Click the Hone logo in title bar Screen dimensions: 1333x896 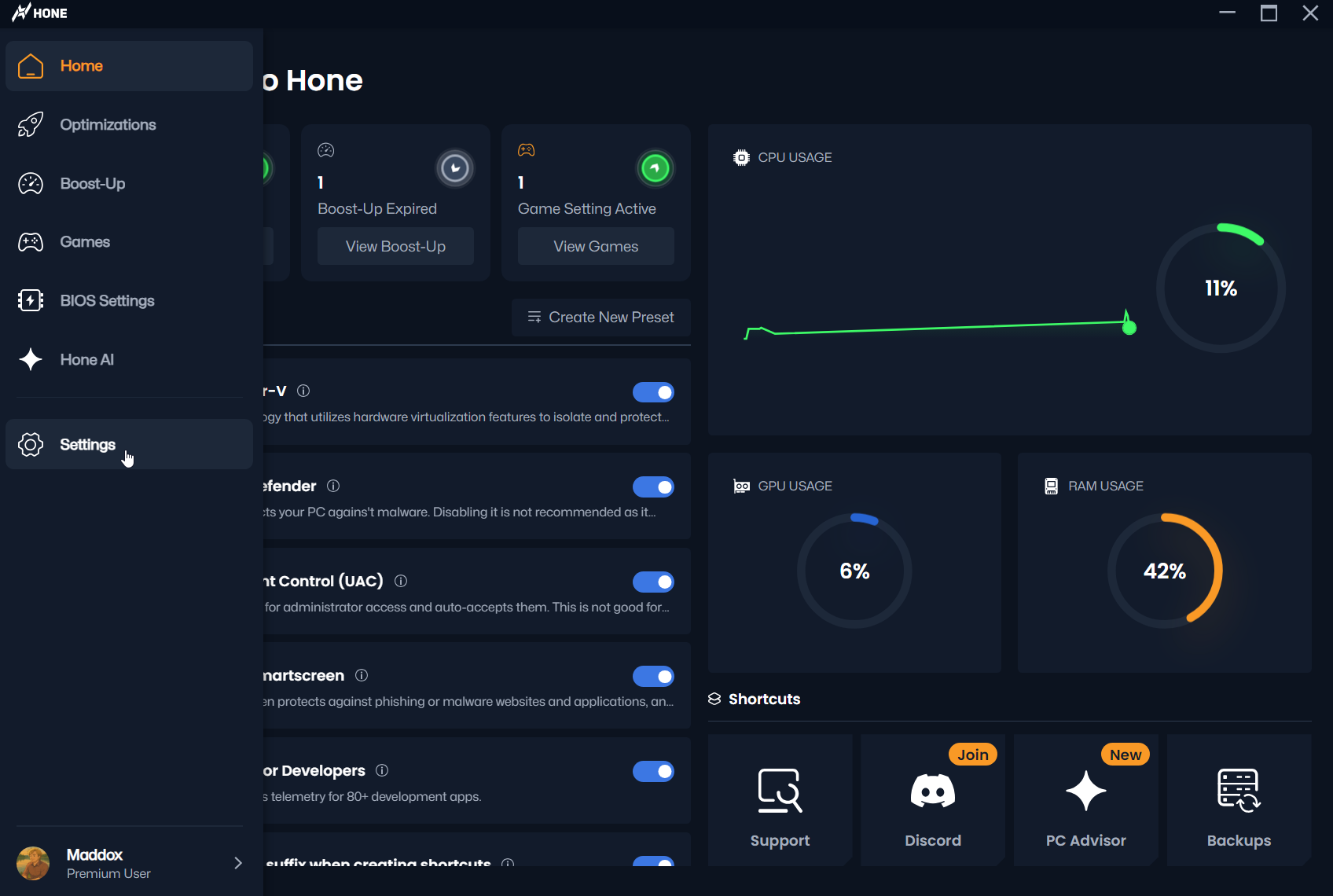(39, 13)
